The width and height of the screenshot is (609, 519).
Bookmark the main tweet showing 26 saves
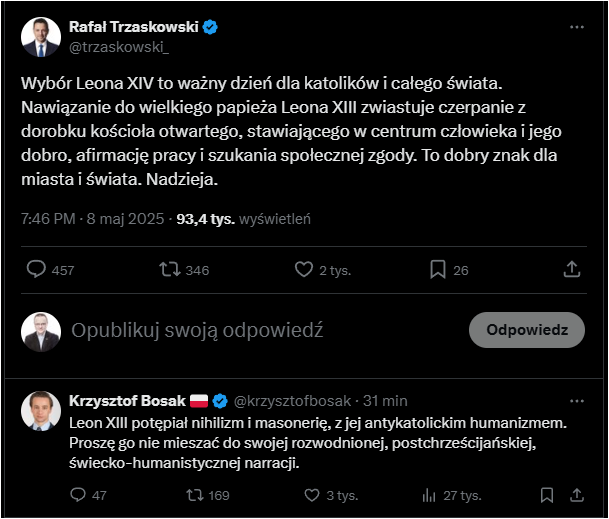pyautogui.click(x=438, y=269)
